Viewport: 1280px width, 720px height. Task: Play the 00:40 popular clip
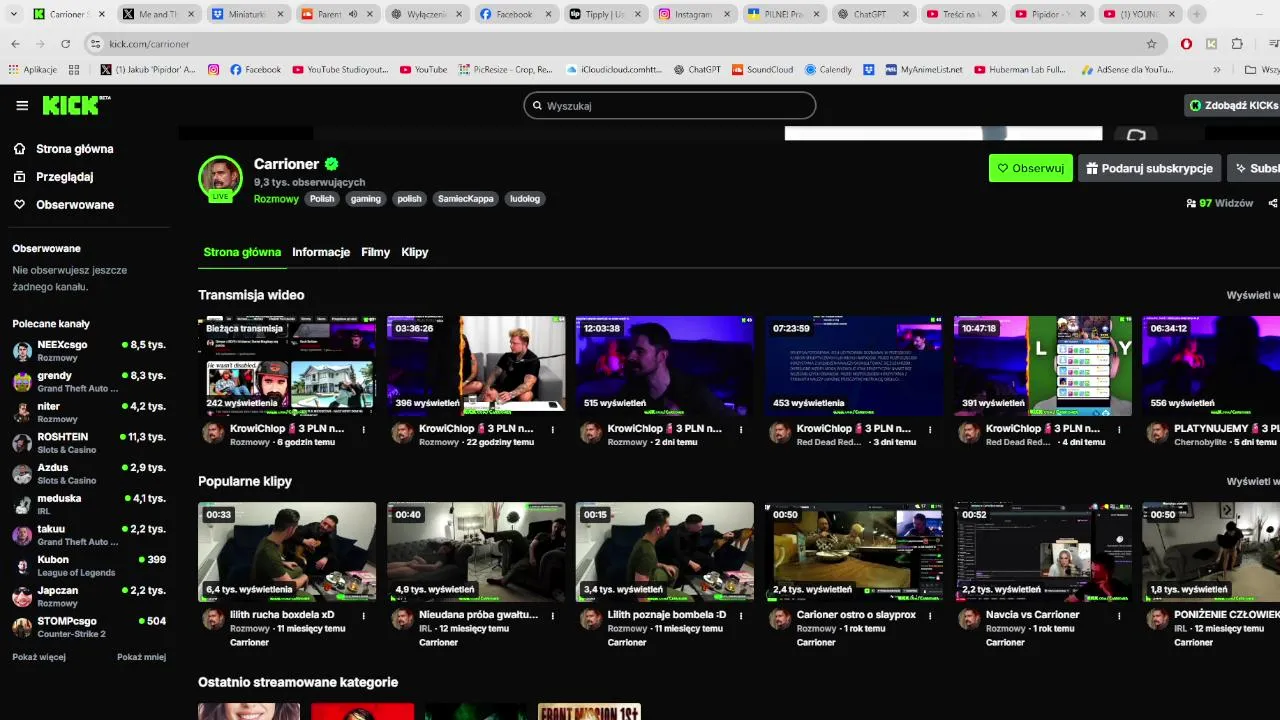click(x=476, y=552)
